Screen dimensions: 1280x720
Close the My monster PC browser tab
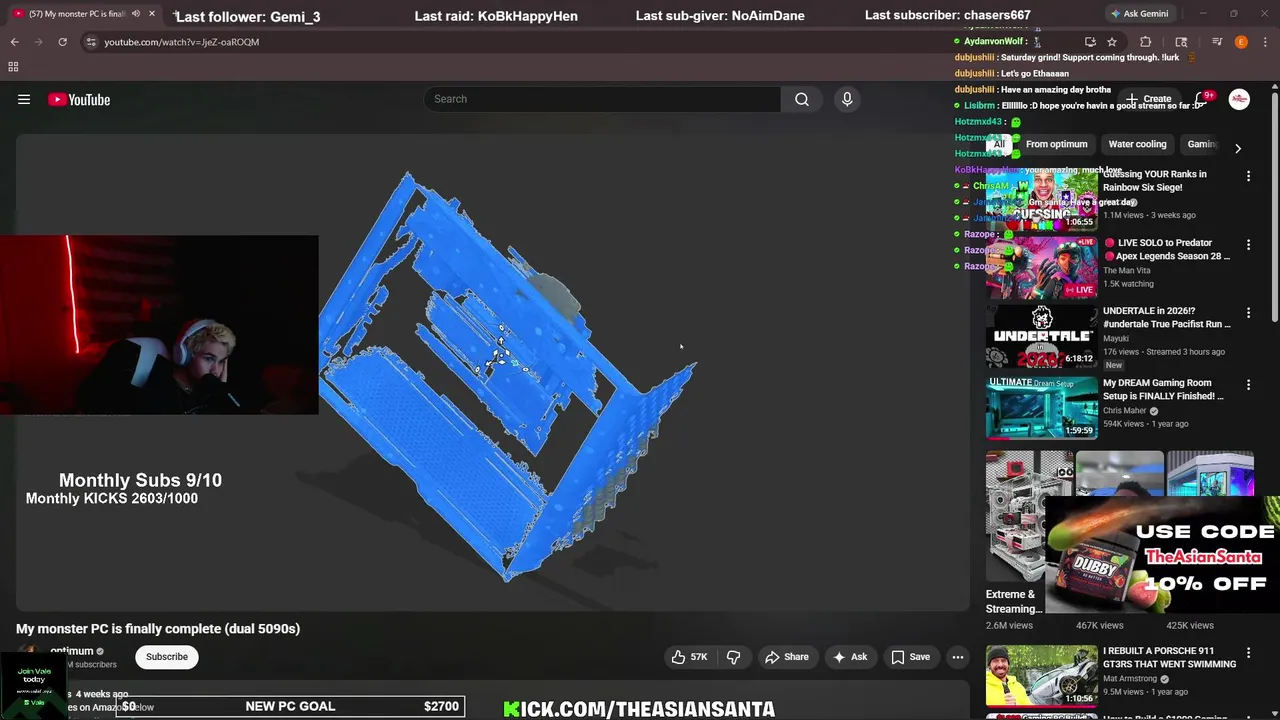pos(152,14)
